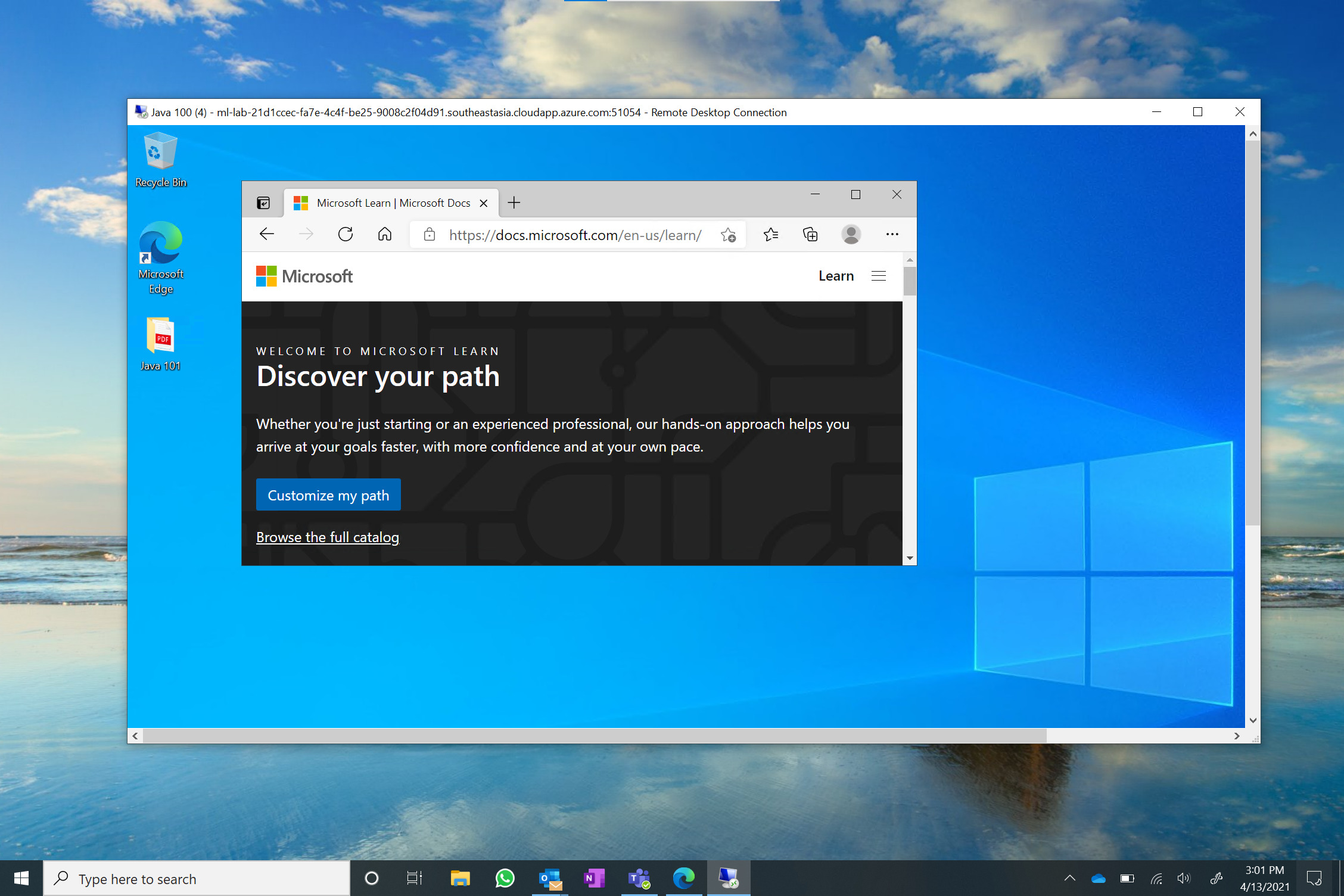
Task: Open the browser profile icon
Action: point(851,234)
